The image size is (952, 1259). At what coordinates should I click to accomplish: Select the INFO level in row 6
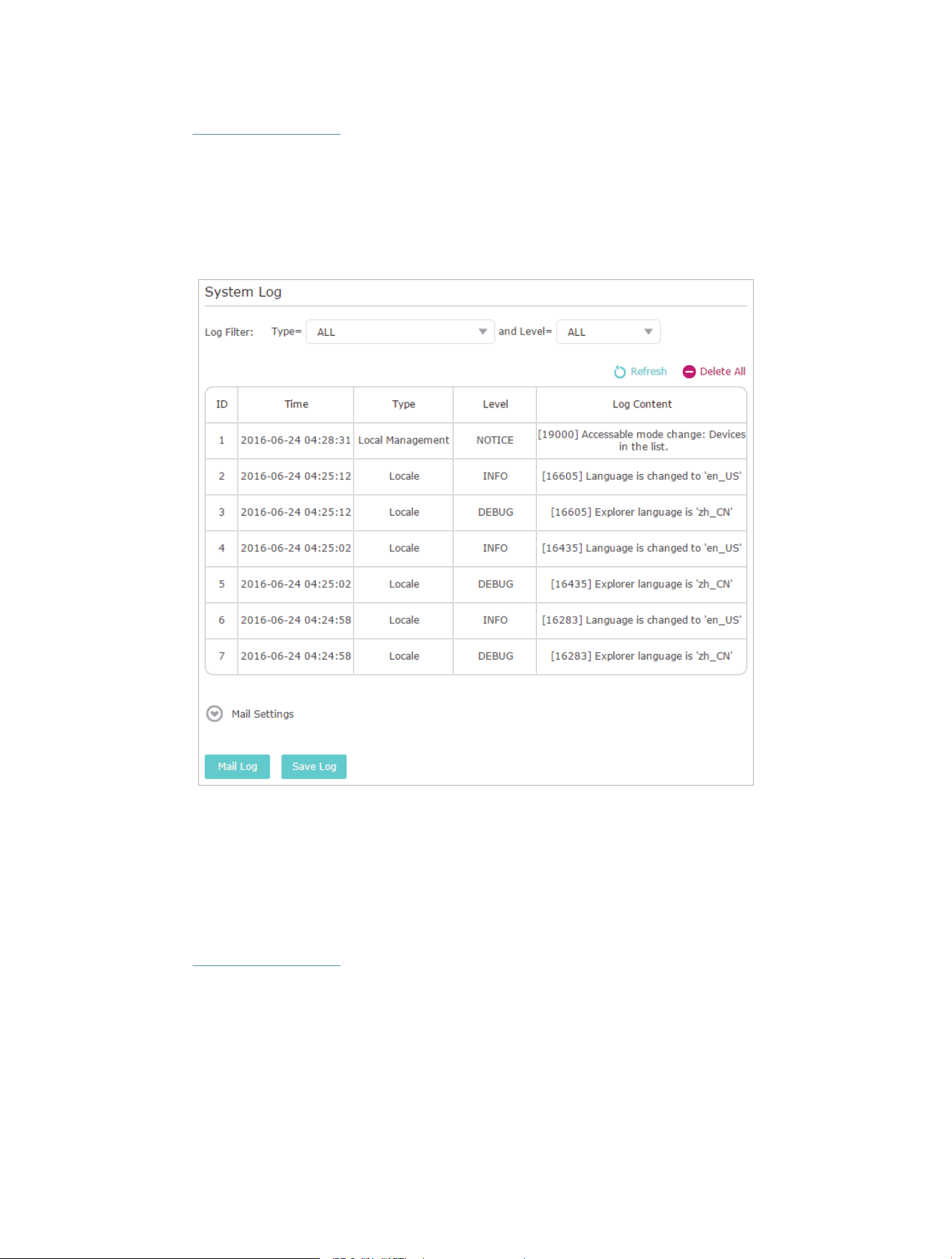click(x=495, y=620)
